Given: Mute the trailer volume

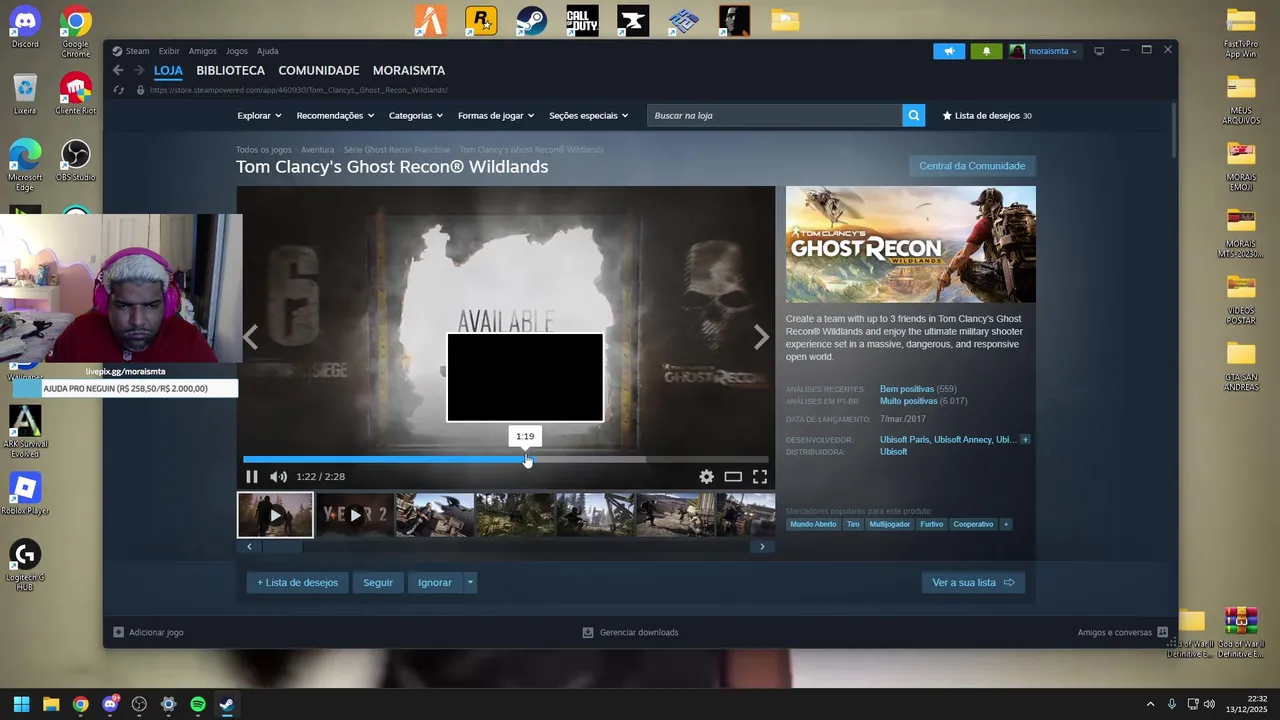Looking at the screenshot, I should point(278,477).
